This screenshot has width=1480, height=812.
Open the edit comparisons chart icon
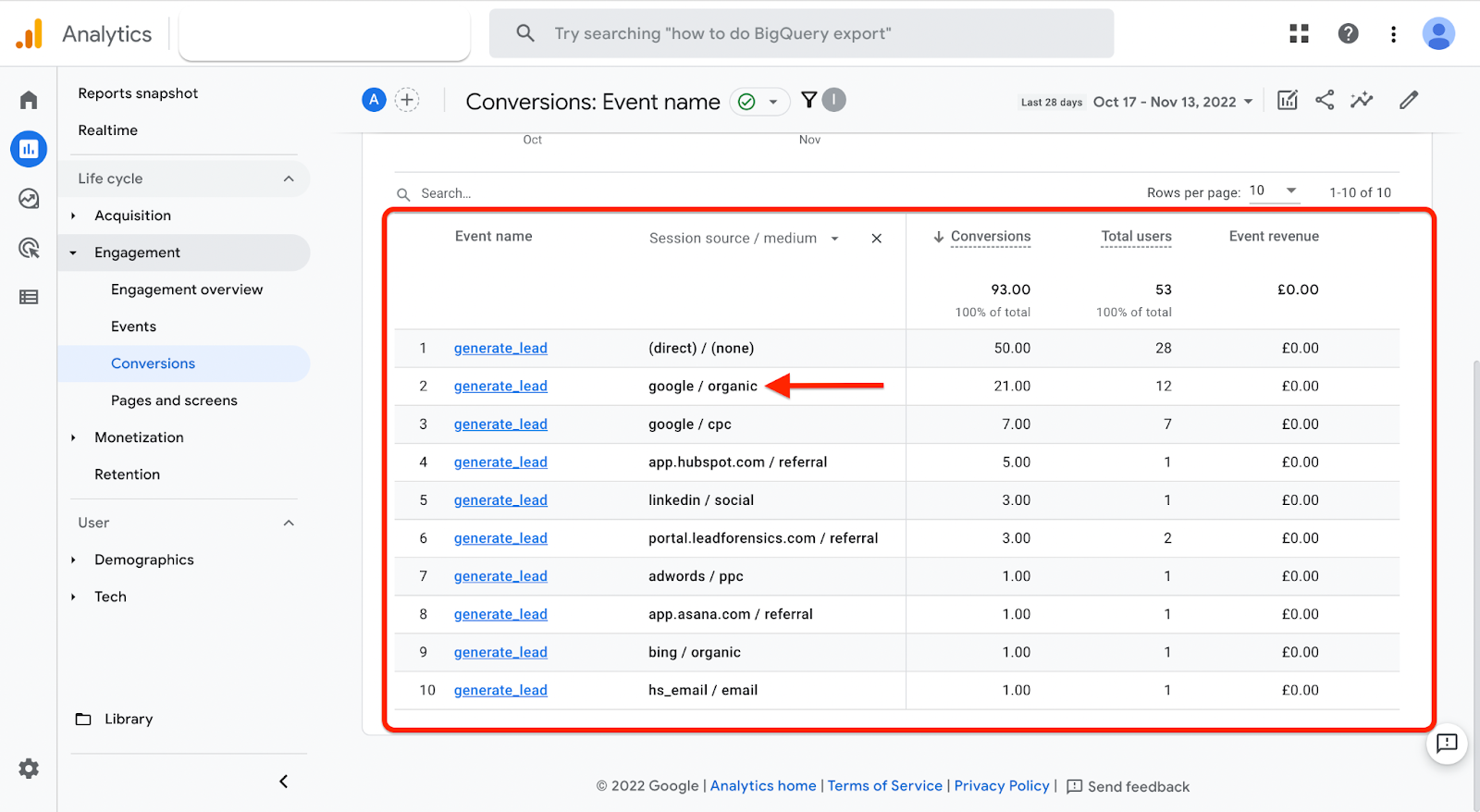[1288, 100]
